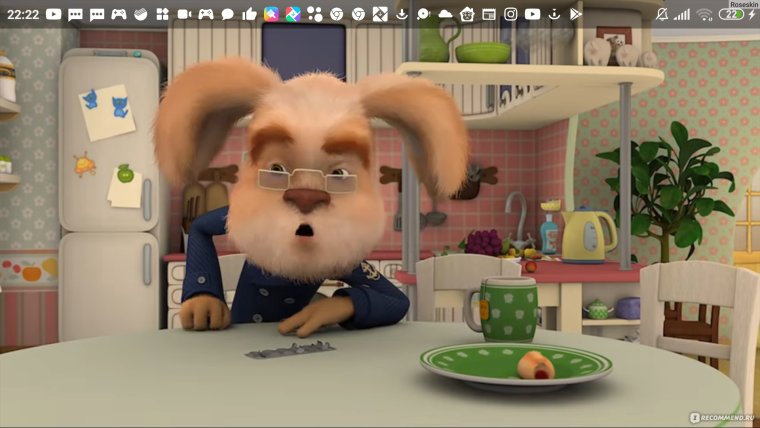
Task: Open the Google Play notification icon
Action: [x=576, y=14]
